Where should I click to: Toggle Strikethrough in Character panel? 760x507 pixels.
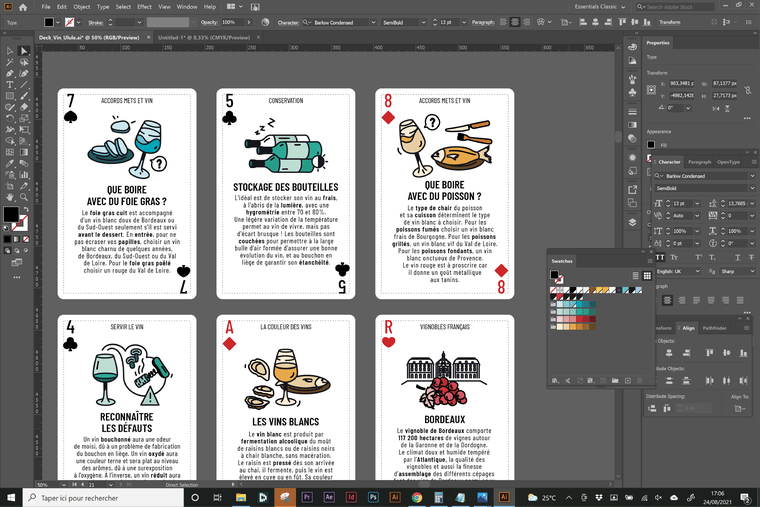[751, 257]
